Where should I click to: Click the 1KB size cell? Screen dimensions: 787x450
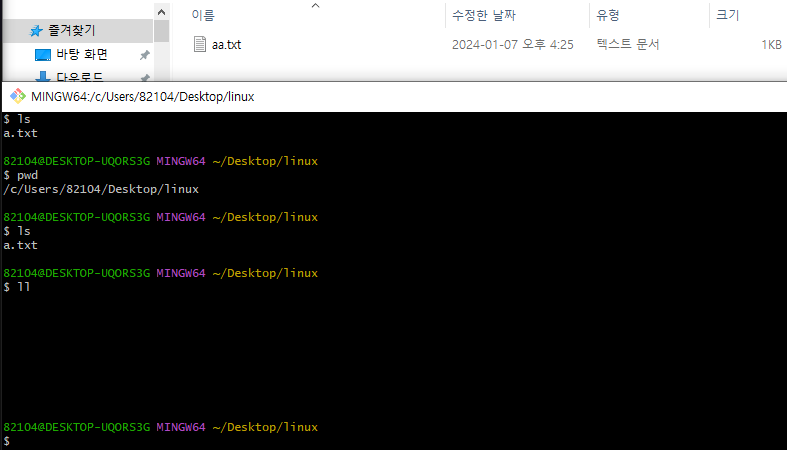pyautogui.click(x=771, y=45)
